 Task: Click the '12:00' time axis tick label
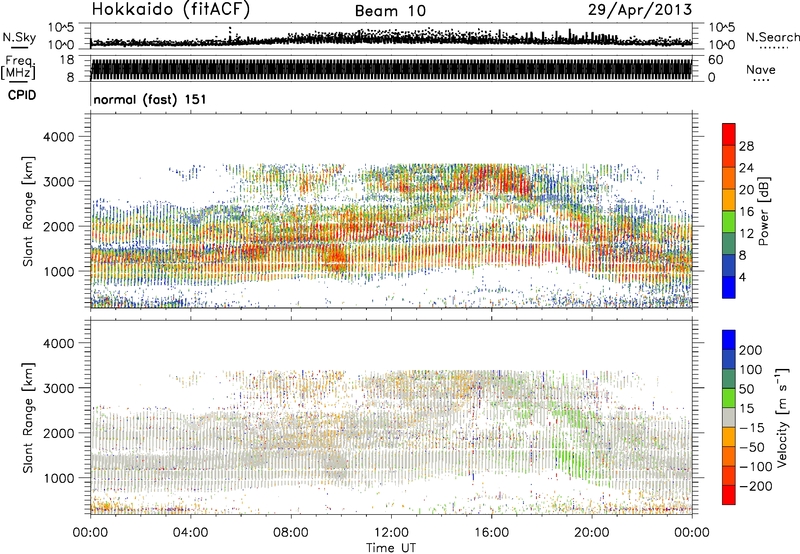click(x=391, y=533)
